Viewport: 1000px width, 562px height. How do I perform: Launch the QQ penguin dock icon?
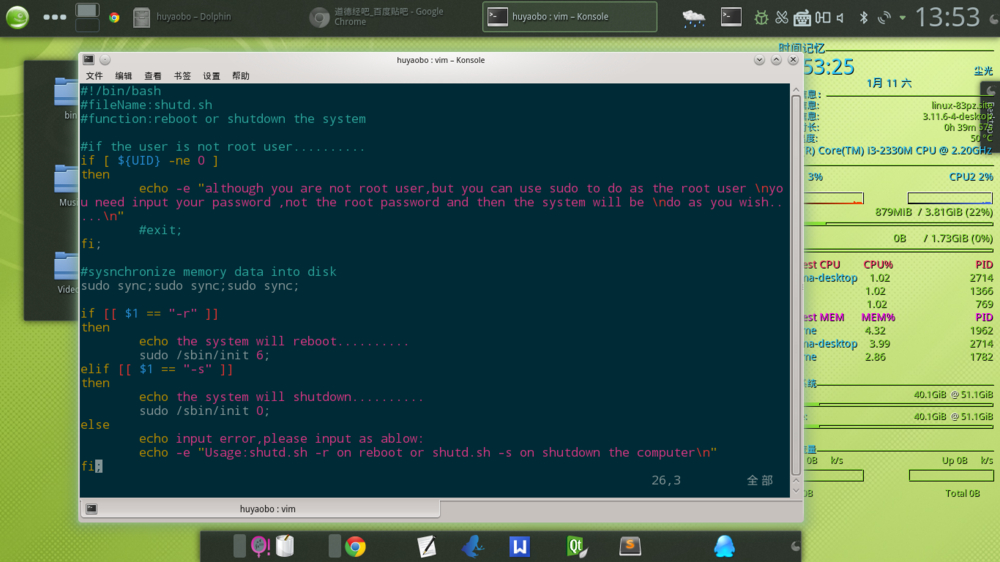coord(724,547)
